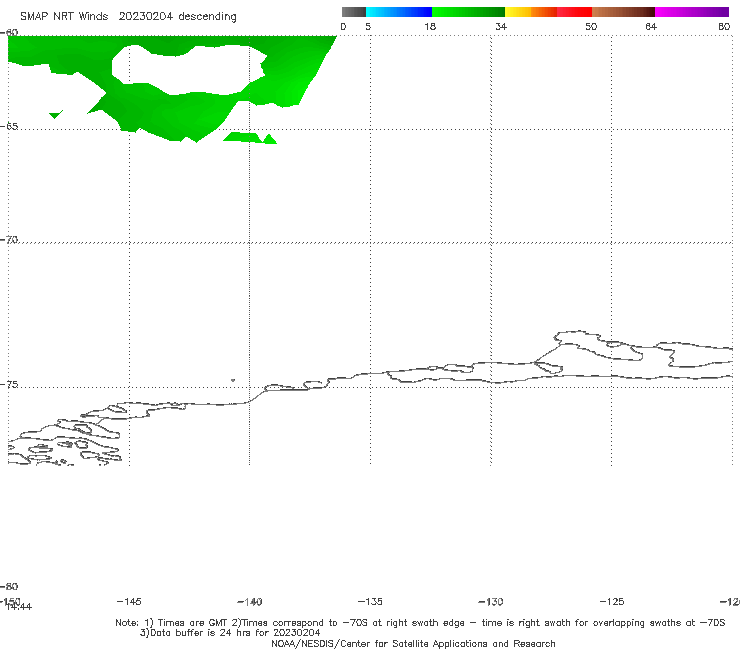Click the red segment of the color bar
The height and width of the screenshot is (650, 740).
pyautogui.click(x=574, y=12)
